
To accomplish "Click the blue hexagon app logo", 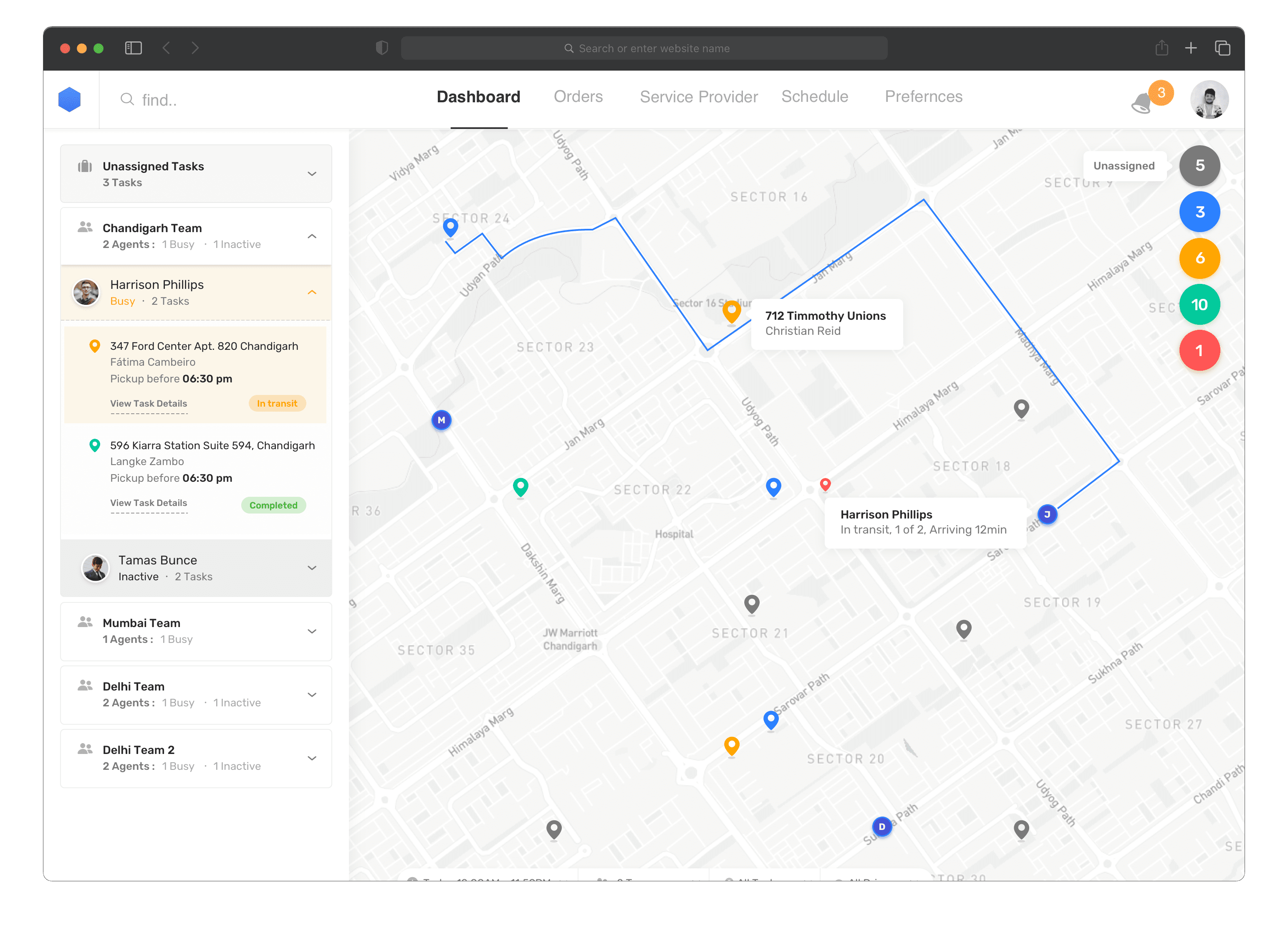I will 69,99.
